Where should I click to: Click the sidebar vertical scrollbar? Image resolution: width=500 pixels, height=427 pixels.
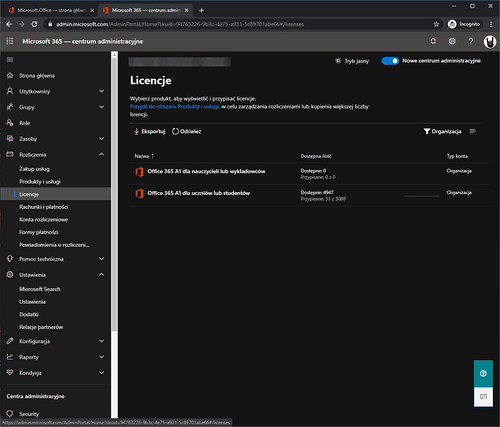click(114, 195)
